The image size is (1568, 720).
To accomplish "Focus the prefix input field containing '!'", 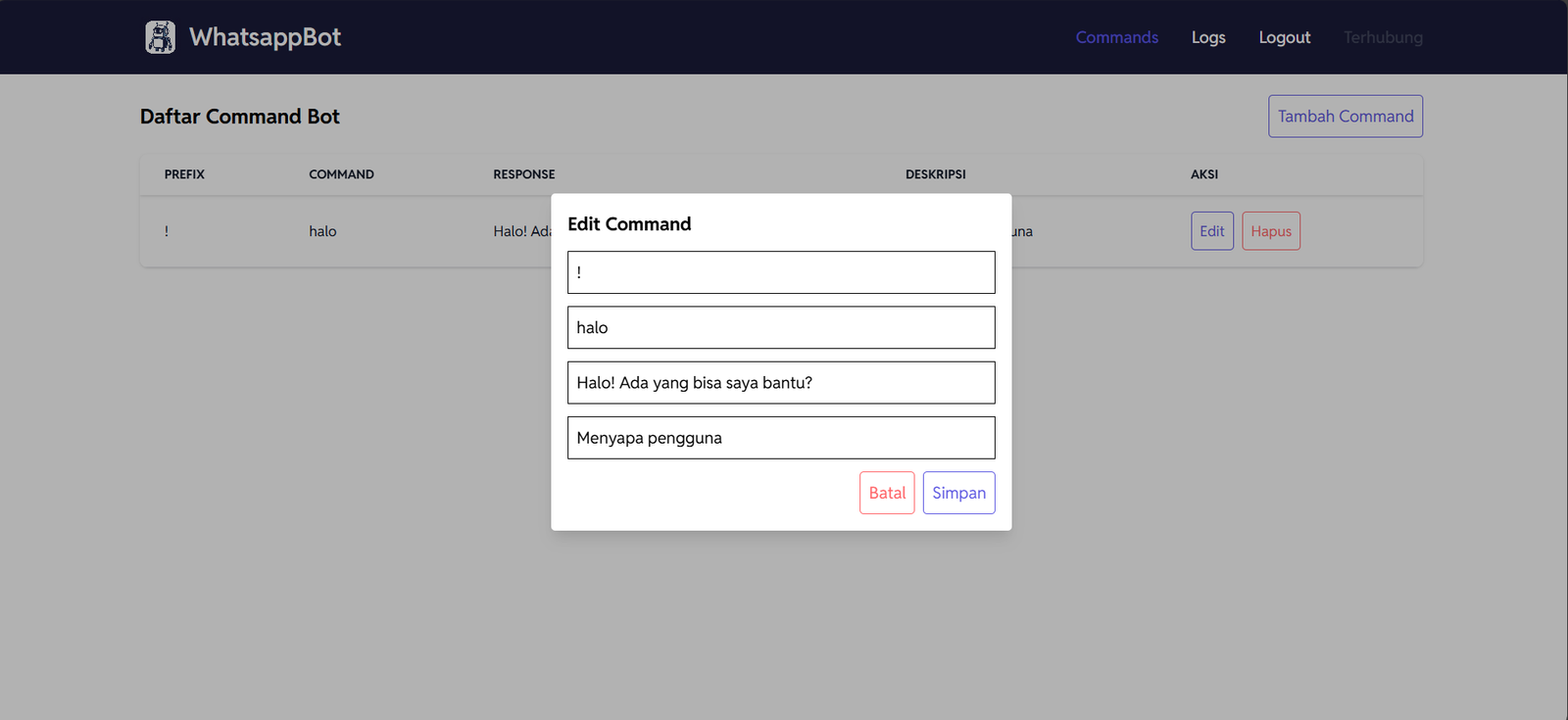I will click(x=781, y=272).
